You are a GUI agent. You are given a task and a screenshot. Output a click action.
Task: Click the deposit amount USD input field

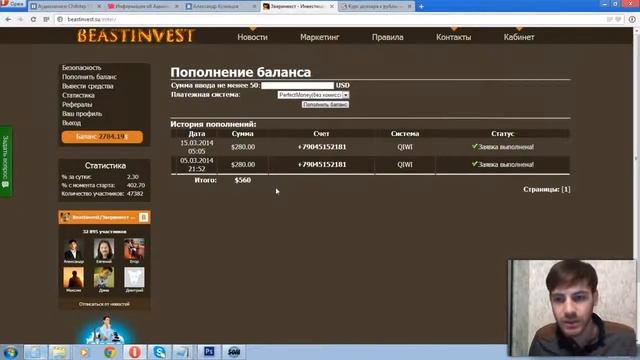coord(297,85)
